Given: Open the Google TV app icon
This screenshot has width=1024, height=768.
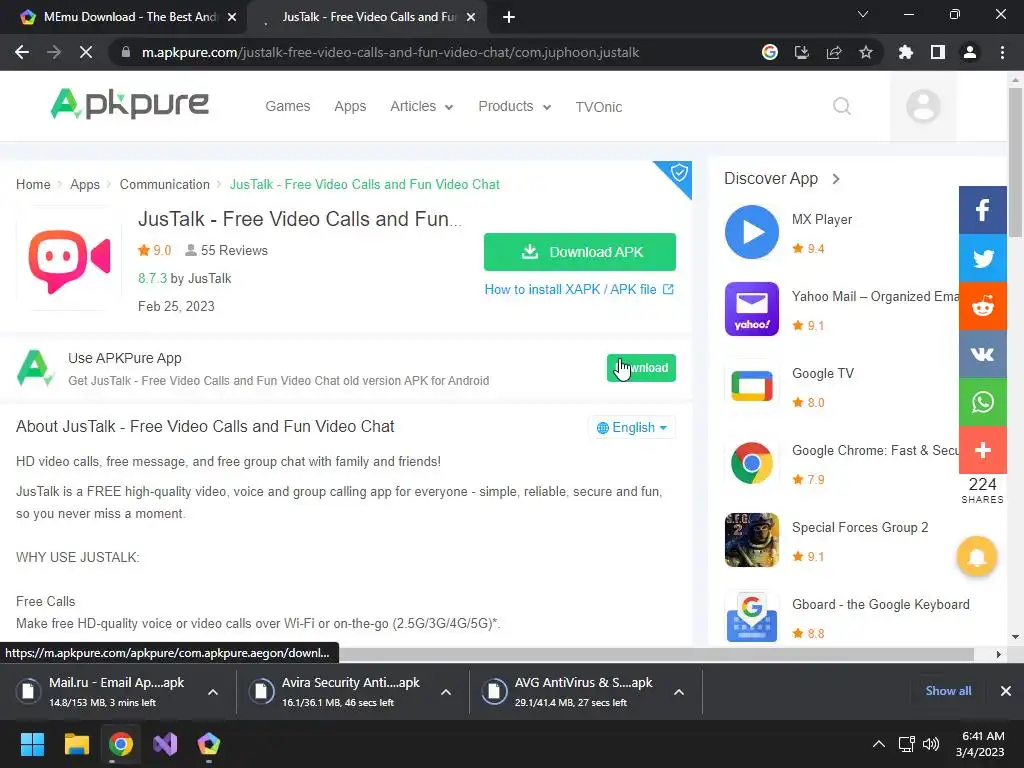Looking at the screenshot, I should pyautogui.click(x=752, y=386).
